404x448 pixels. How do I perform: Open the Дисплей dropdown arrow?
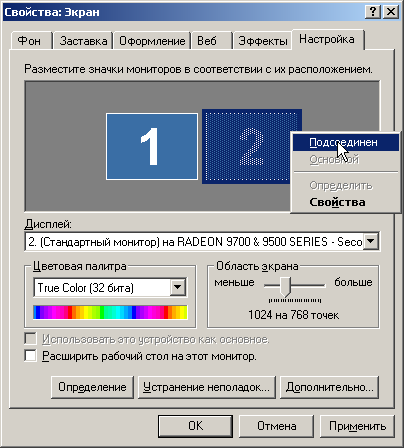371,241
